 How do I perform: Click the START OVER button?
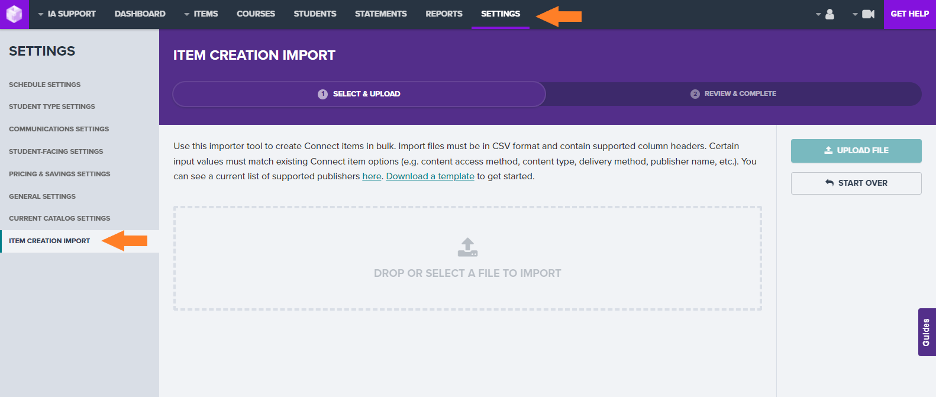coord(856,183)
